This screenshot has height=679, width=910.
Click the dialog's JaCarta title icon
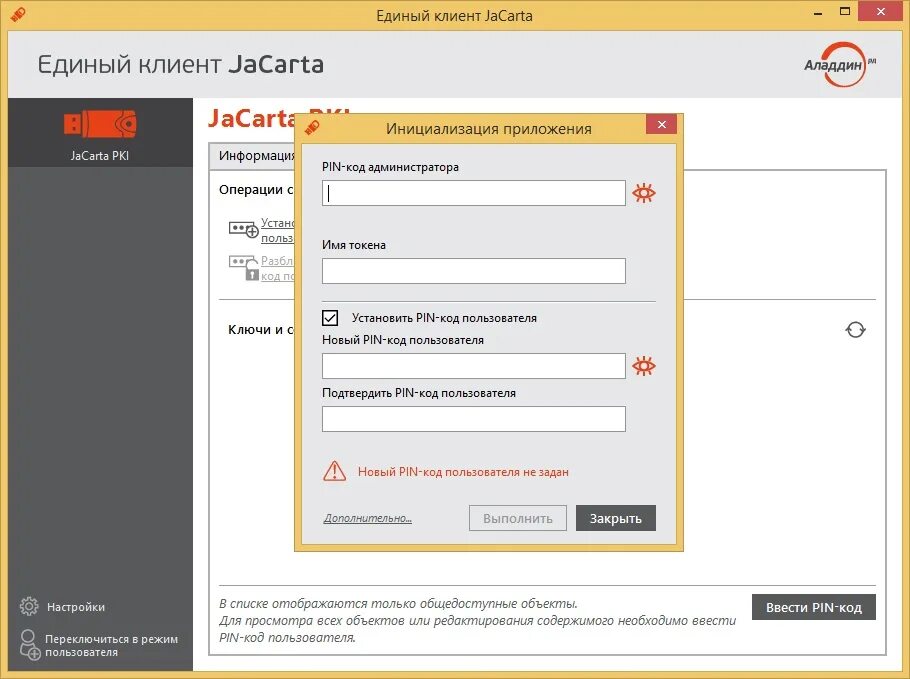pyautogui.click(x=312, y=127)
